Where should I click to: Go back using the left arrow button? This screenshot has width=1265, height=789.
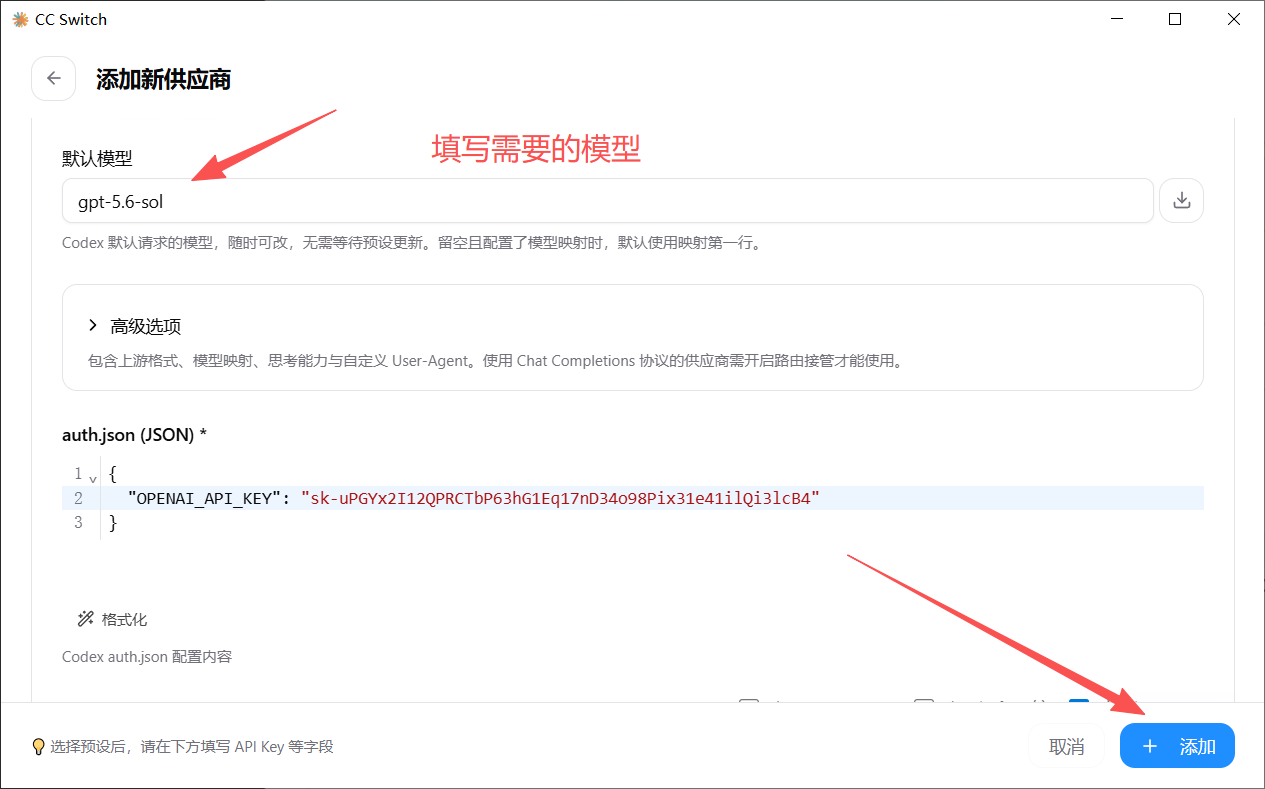coord(54,79)
